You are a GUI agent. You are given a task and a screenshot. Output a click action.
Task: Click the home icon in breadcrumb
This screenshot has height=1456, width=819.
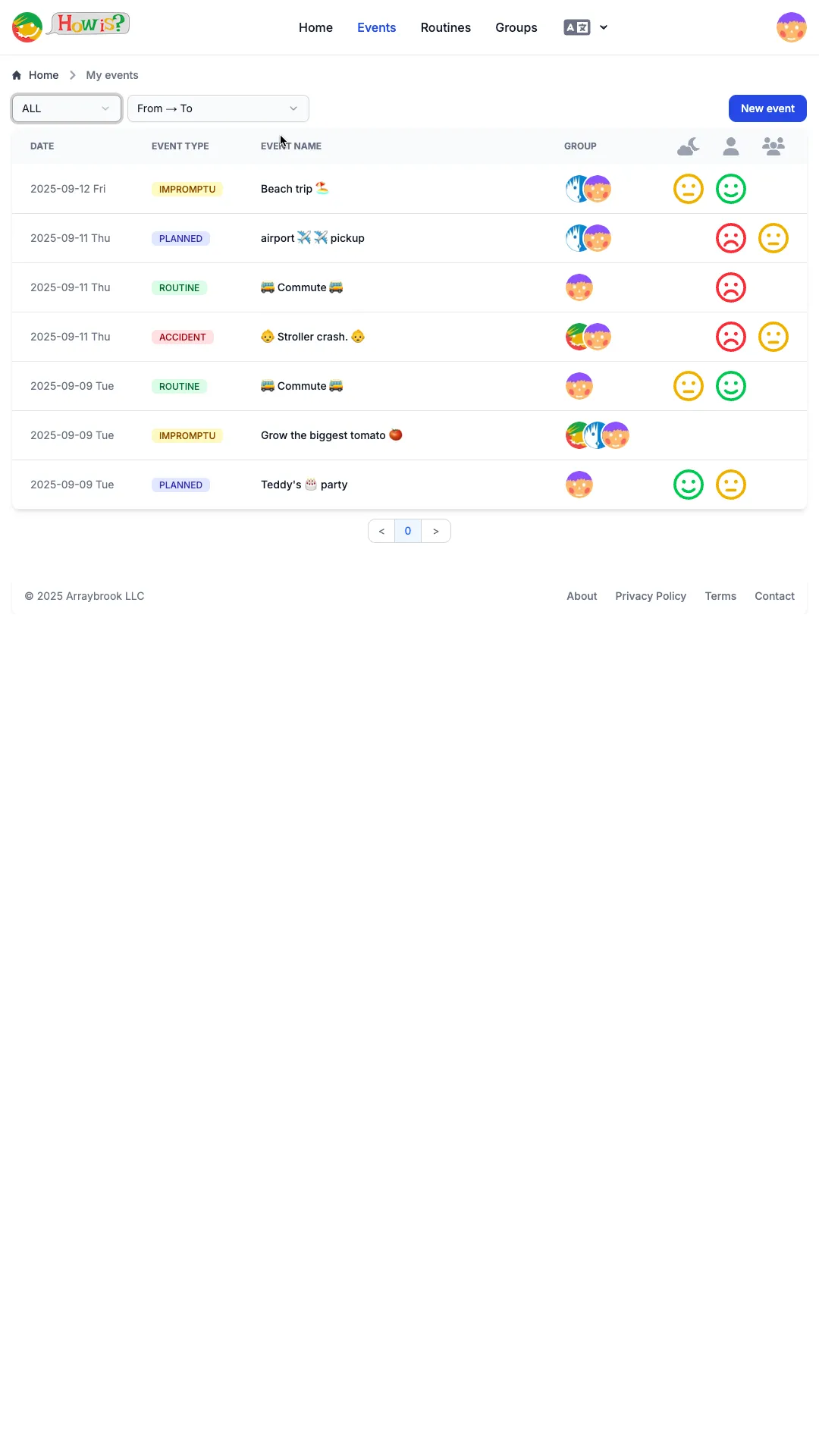(x=17, y=75)
